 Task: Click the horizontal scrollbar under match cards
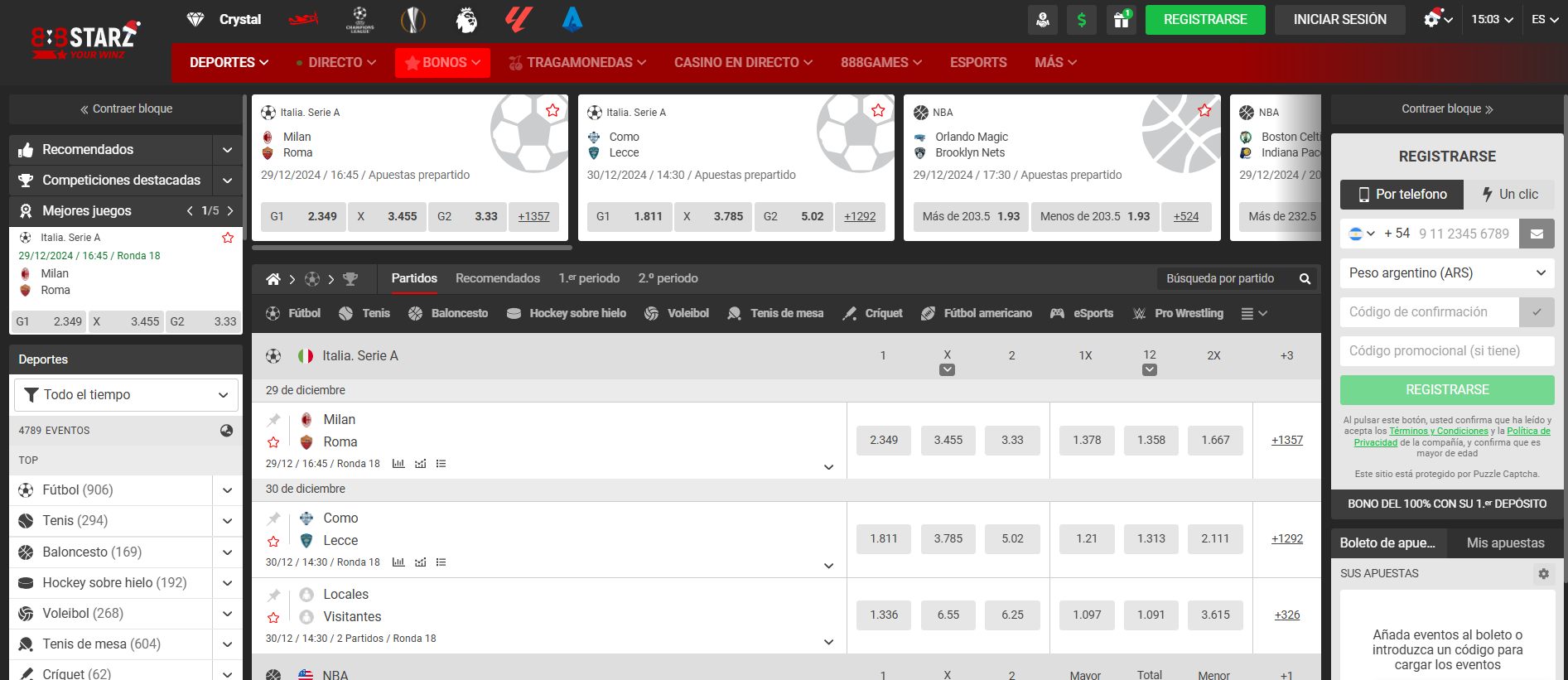[412, 247]
